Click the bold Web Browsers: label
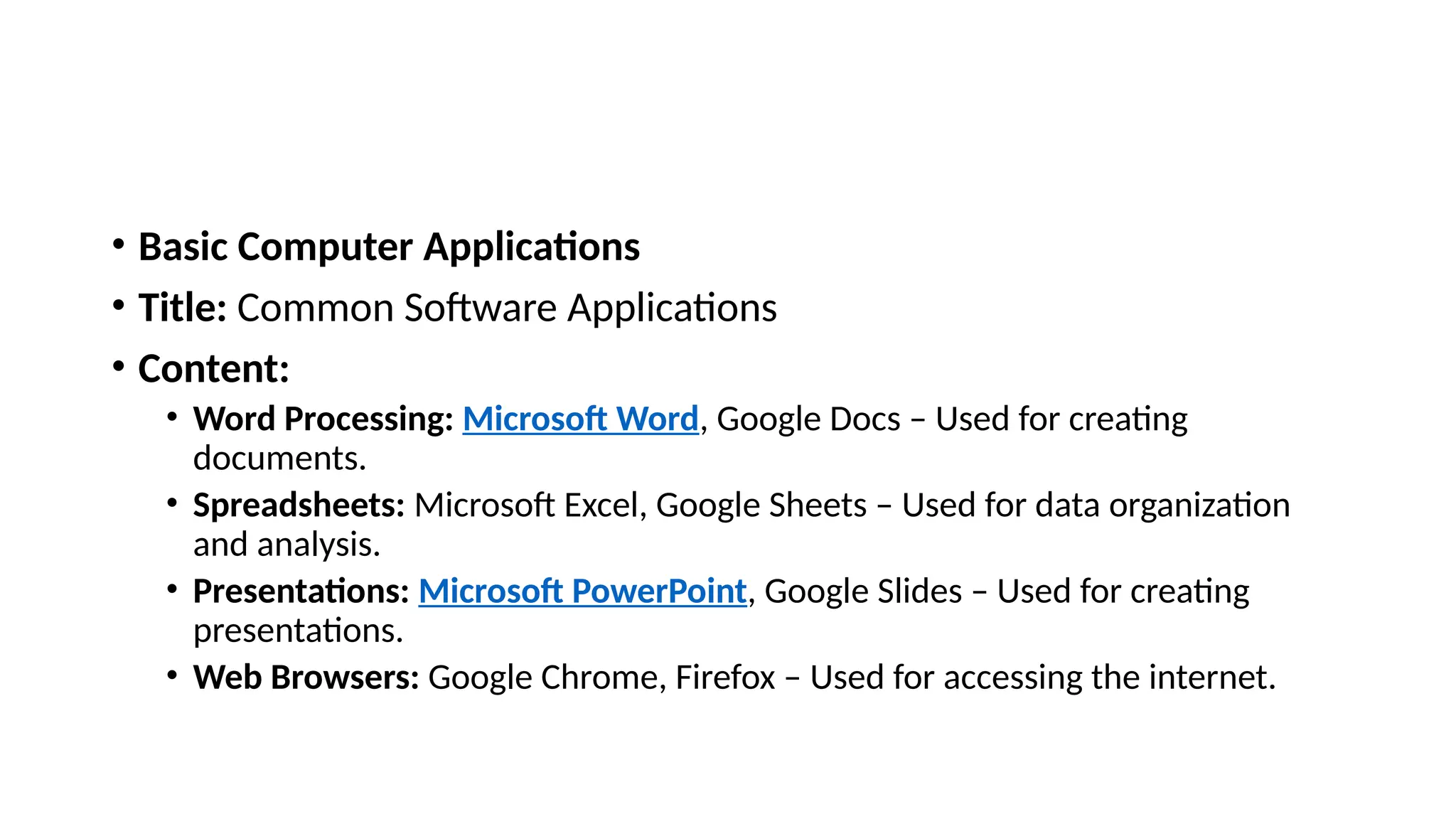The image size is (1456, 819). tap(306, 678)
